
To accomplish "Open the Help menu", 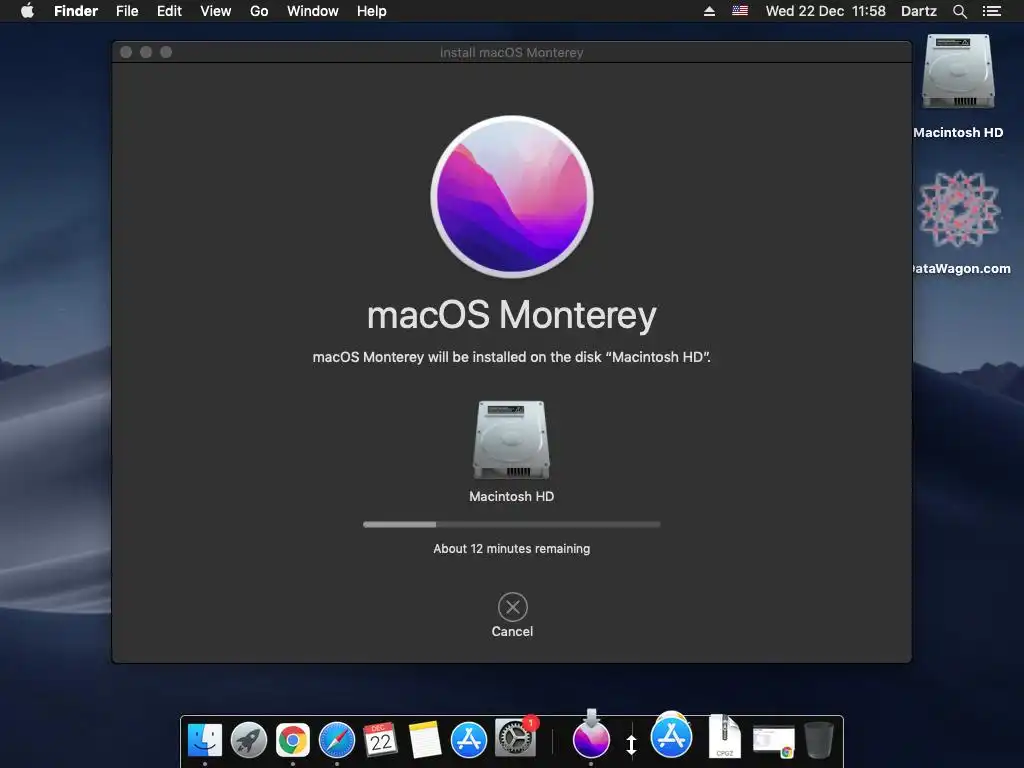I will (372, 11).
